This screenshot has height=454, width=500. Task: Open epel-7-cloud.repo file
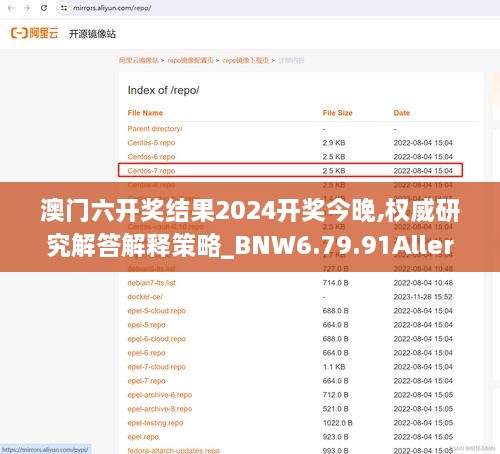[156, 367]
